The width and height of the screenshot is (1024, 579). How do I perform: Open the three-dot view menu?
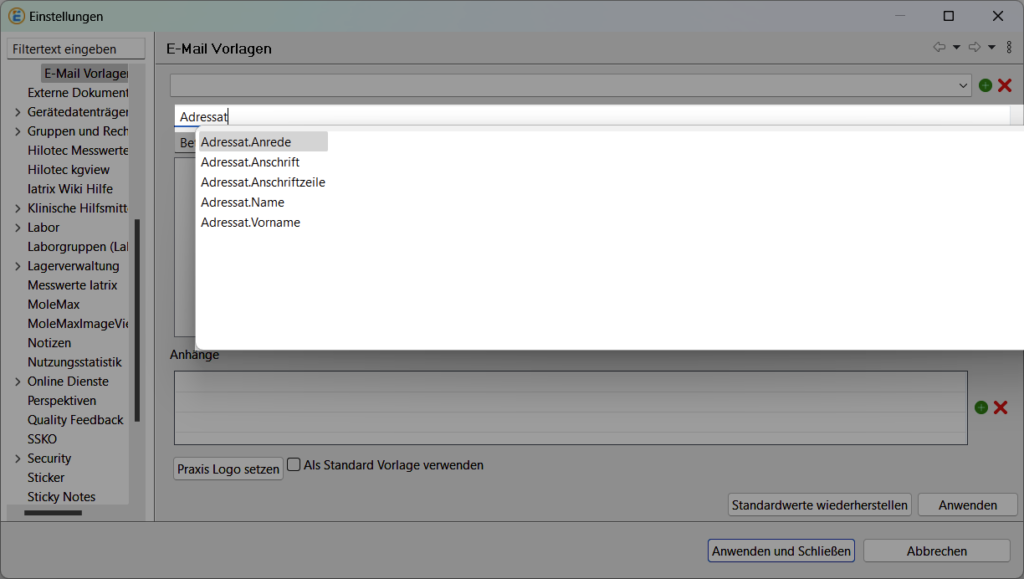tap(1009, 47)
